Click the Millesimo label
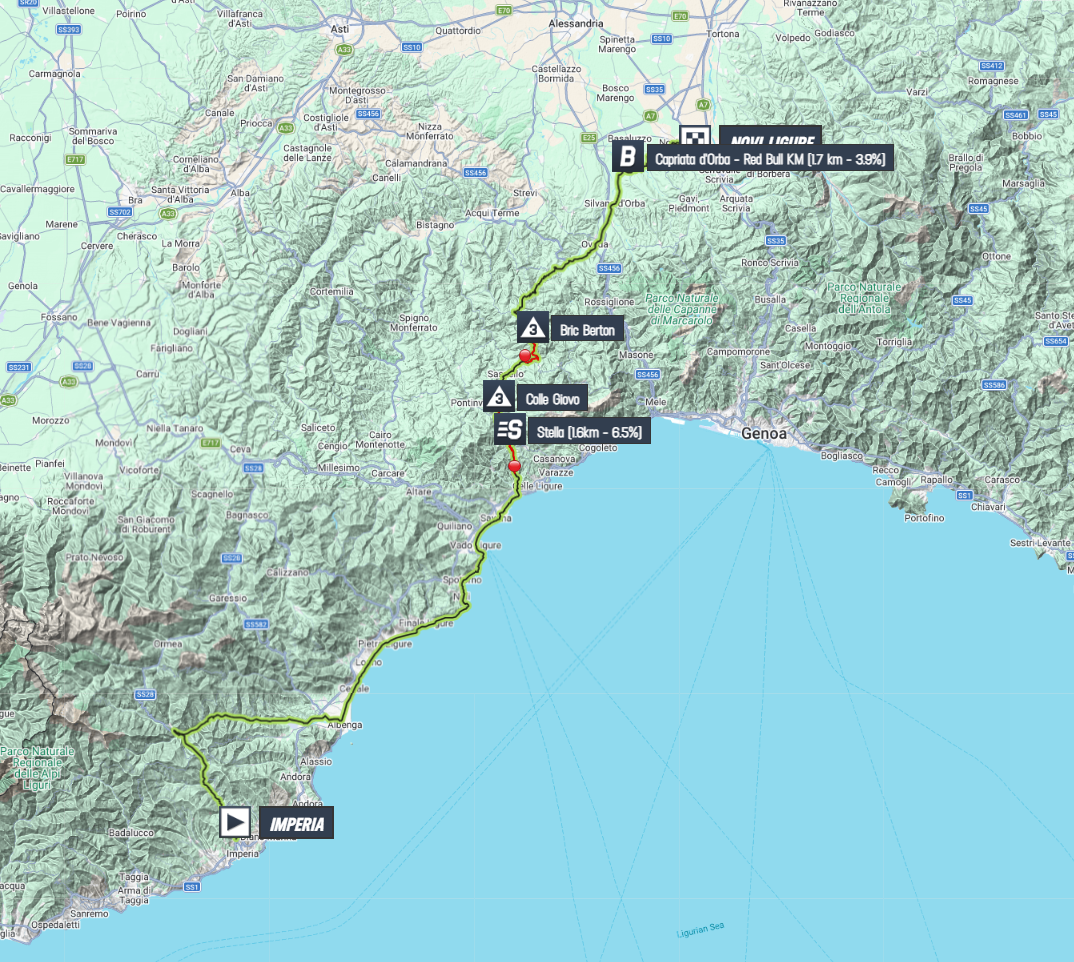Screen dimensions: 1074x962 click(338, 468)
